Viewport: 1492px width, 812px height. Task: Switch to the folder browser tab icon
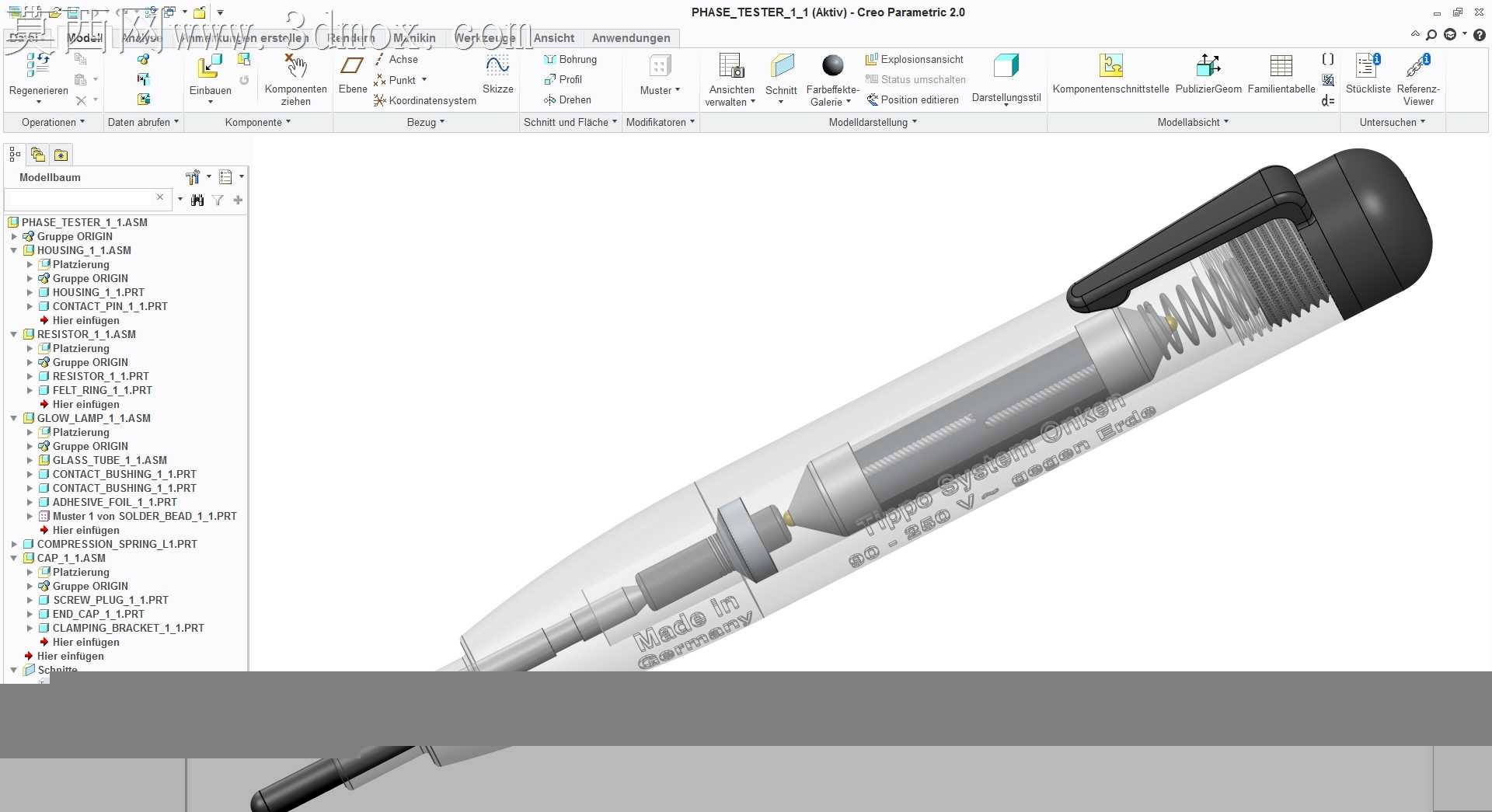coord(37,155)
